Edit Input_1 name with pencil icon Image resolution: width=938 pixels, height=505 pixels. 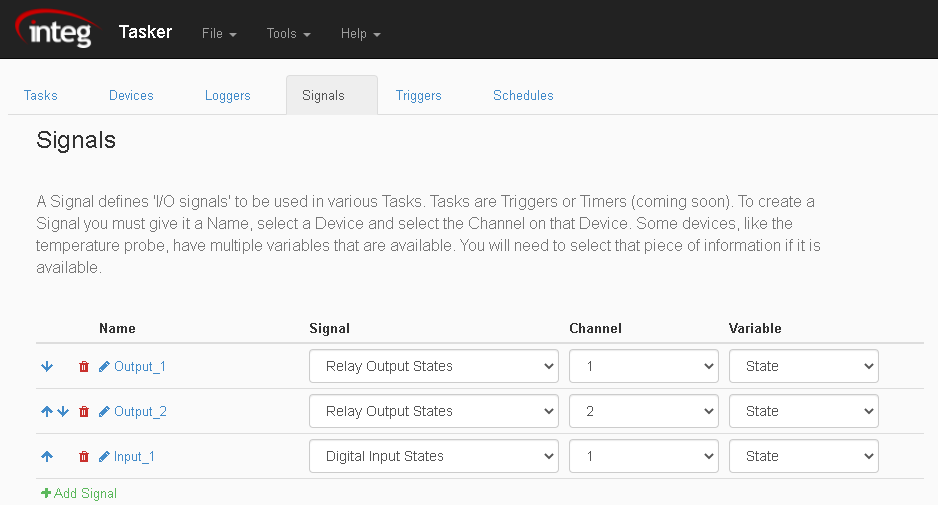click(x=104, y=456)
